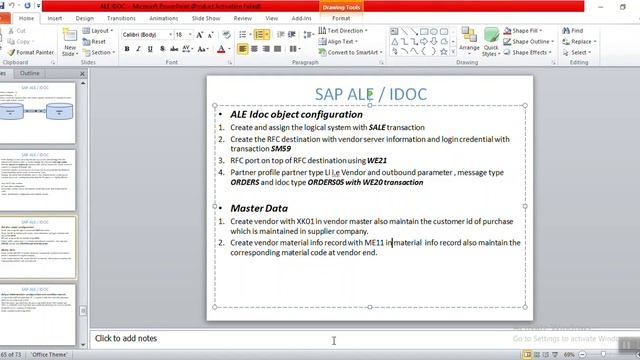Click Convert to SmartArt

(350, 53)
